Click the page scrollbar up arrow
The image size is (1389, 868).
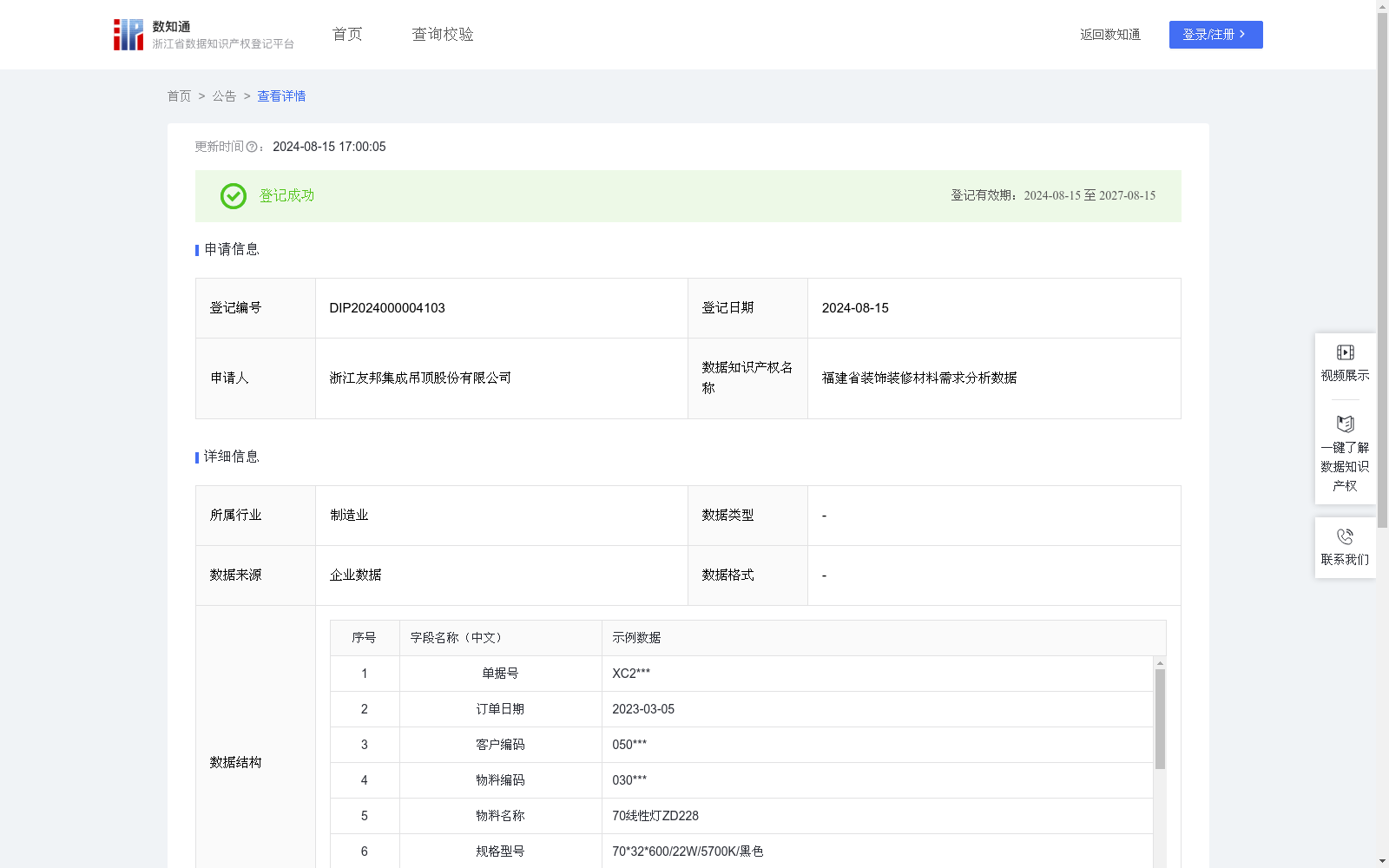point(1382,7)
